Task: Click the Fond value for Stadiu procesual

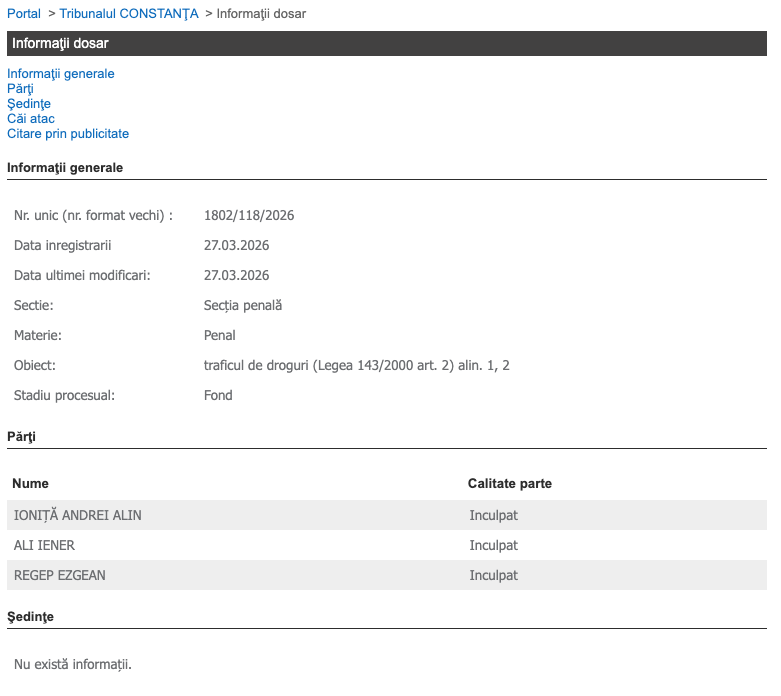Action: (218, 396)
